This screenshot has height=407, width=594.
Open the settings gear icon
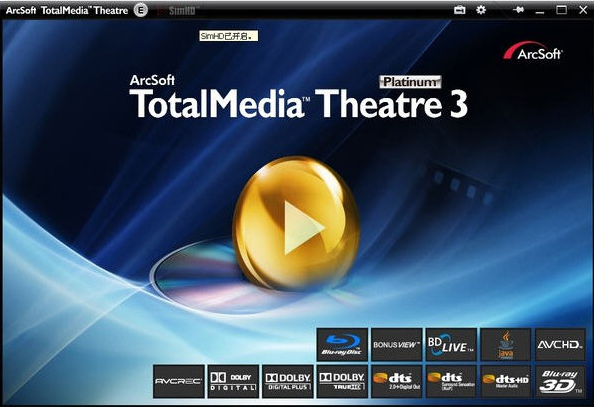pyautogui.click(x=481, y=10)
